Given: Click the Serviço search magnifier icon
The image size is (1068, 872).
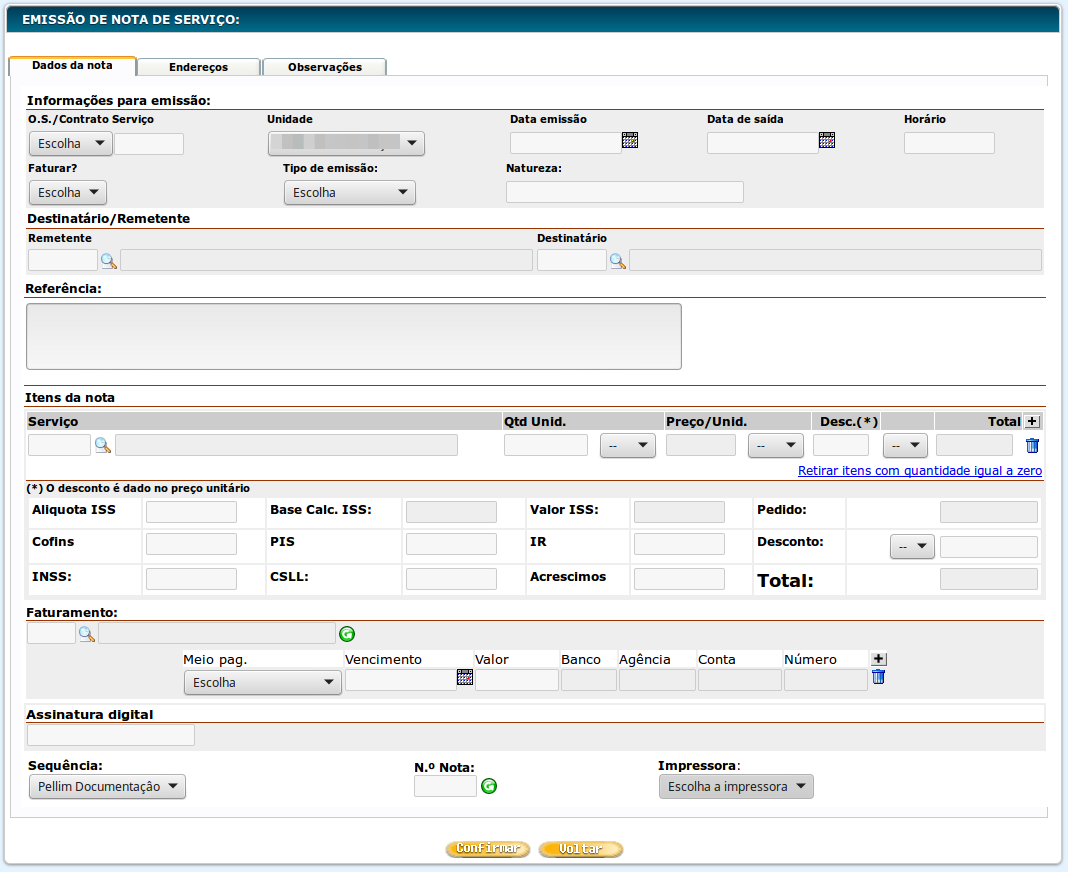Looking at the screenshot, I should (102, 446).
